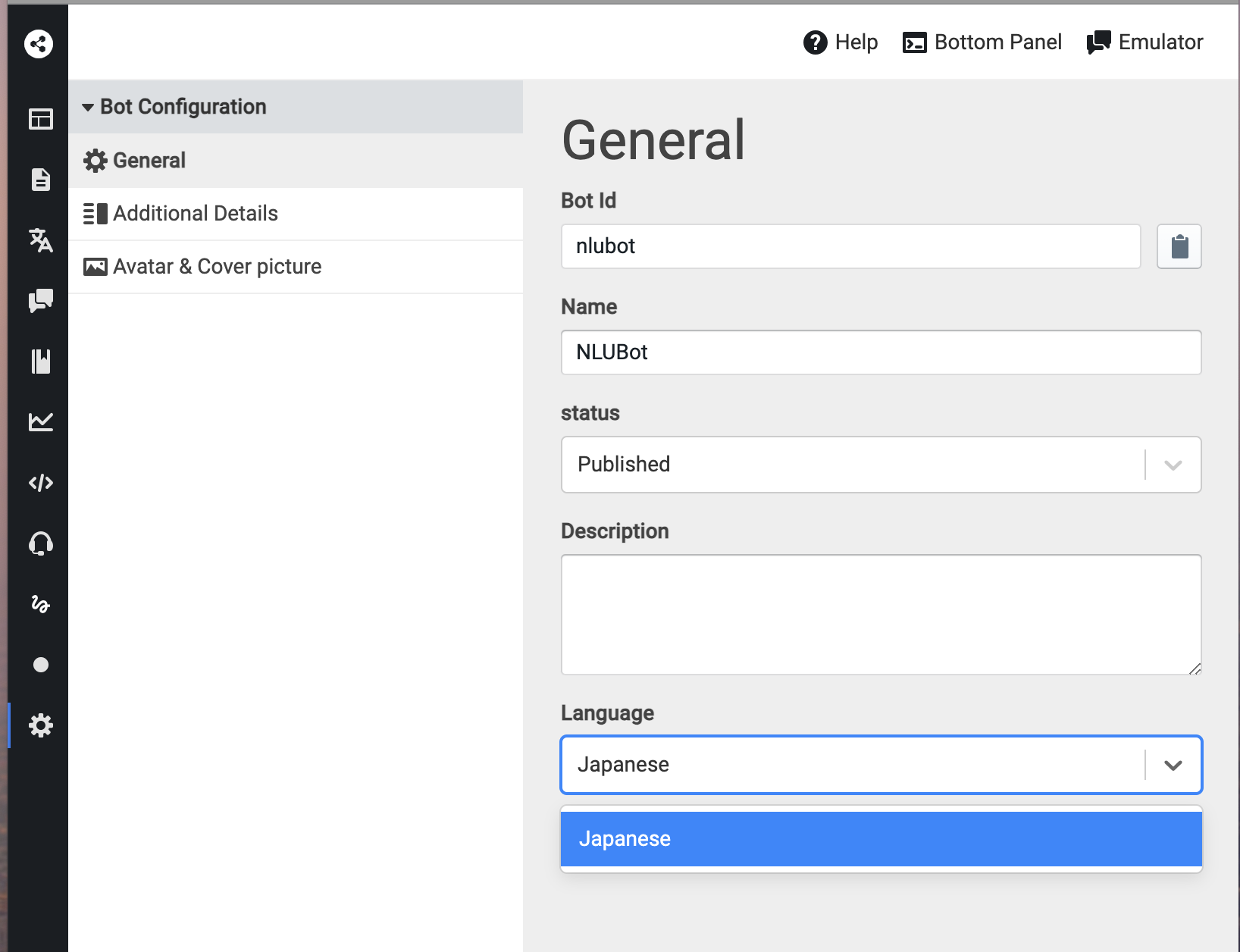Open the headset agent support icon
The width and height of the screenshot is (1240, 952).
click(41, 543)
